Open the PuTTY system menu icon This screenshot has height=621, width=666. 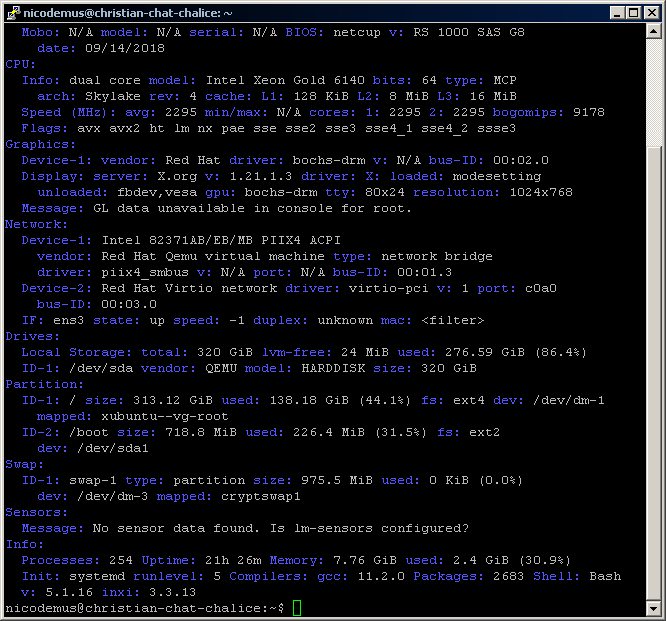(13, 12)
